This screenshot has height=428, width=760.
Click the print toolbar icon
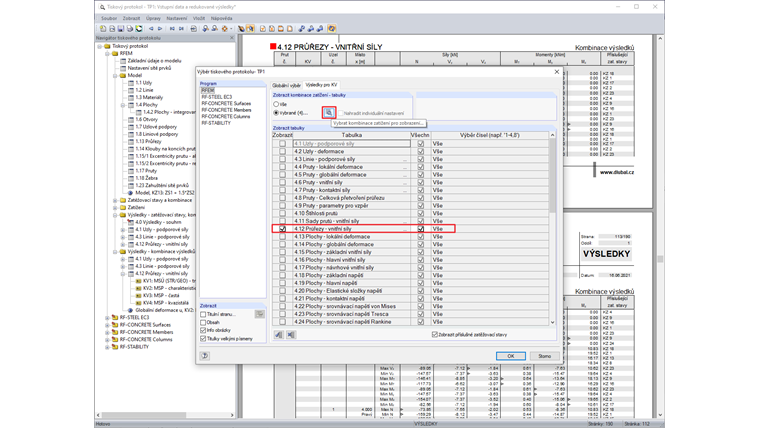[129, 29]
